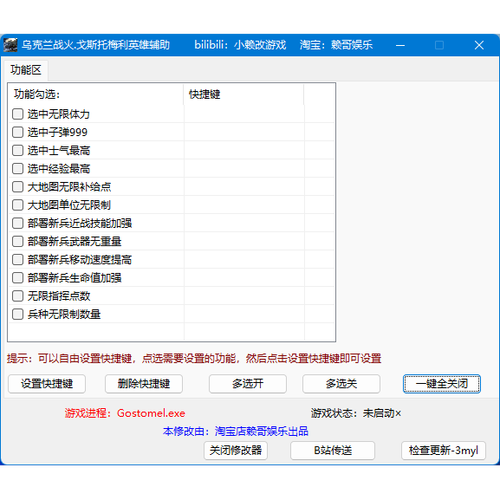The width and height of the screenshot is (500, 500).
Task: Minimize the trainer window
Action: point(400,45)
